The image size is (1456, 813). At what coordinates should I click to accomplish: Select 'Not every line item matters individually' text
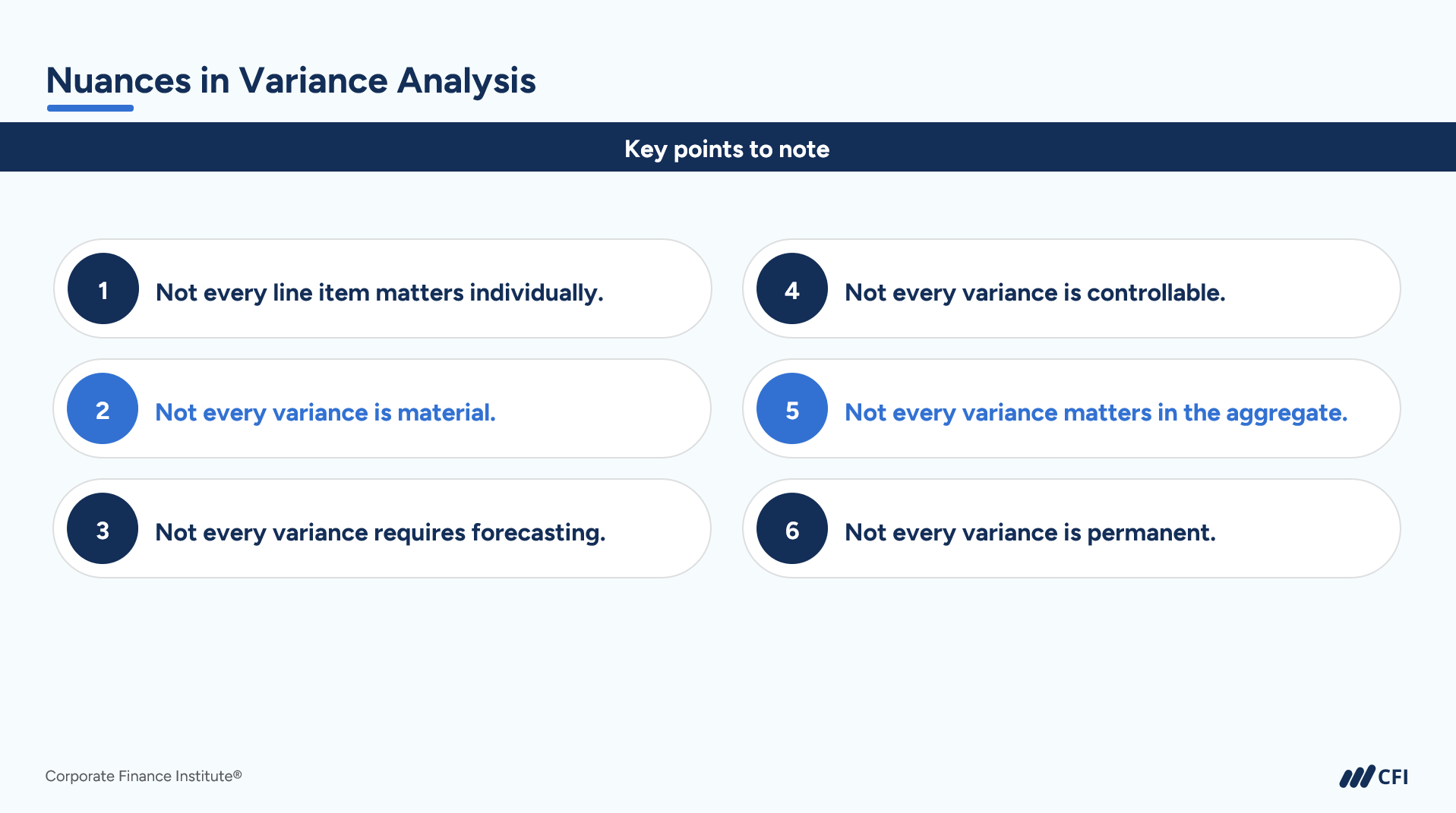point(379,292)
